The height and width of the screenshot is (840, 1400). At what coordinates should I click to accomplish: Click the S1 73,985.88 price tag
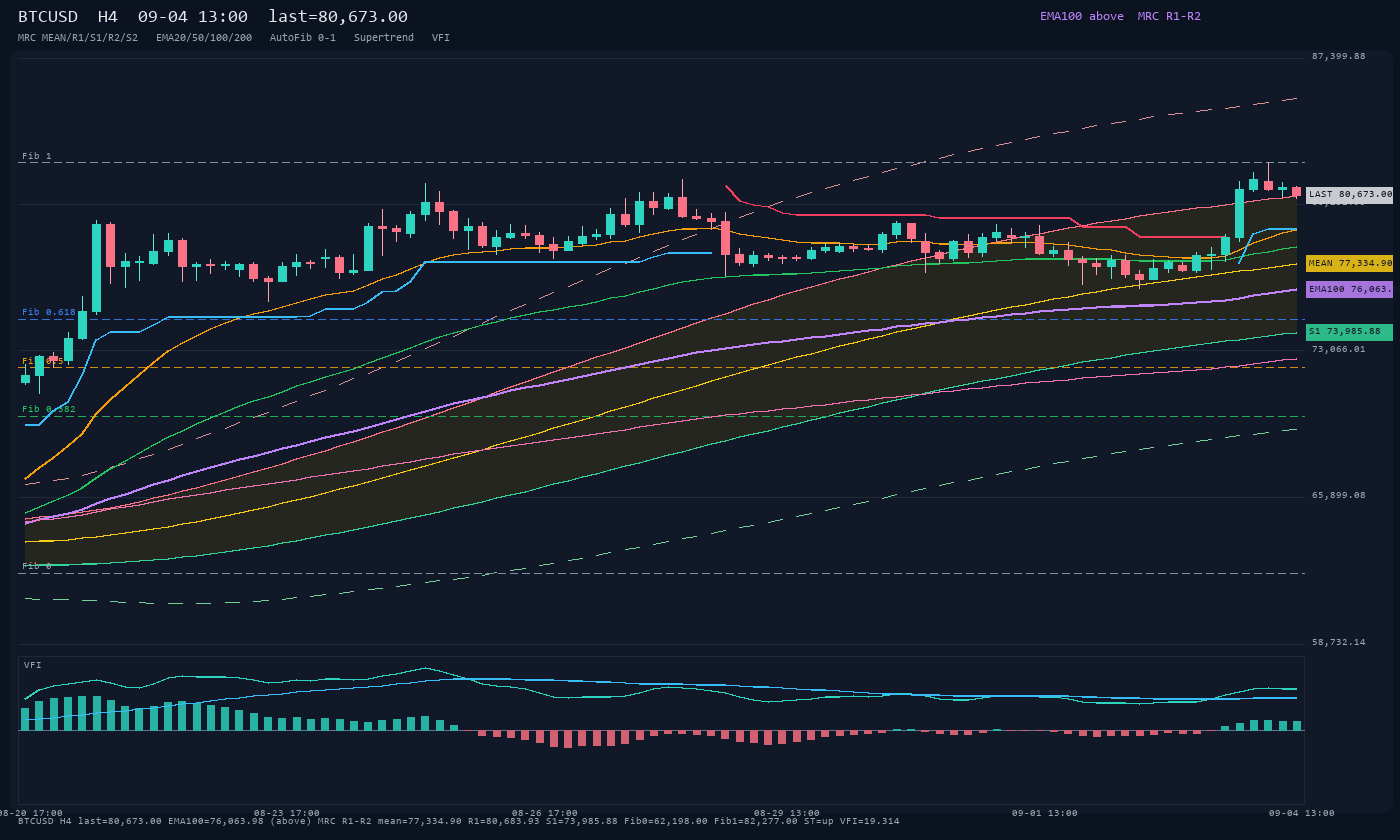coord(1349,332)
